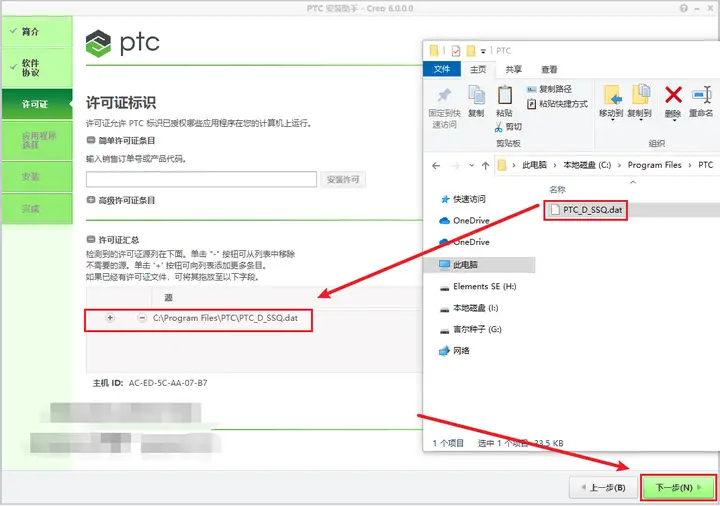Expand the advanced license entry (高级许可证条目) section
This screenshot has height=506, width=720.
[91, 200]
